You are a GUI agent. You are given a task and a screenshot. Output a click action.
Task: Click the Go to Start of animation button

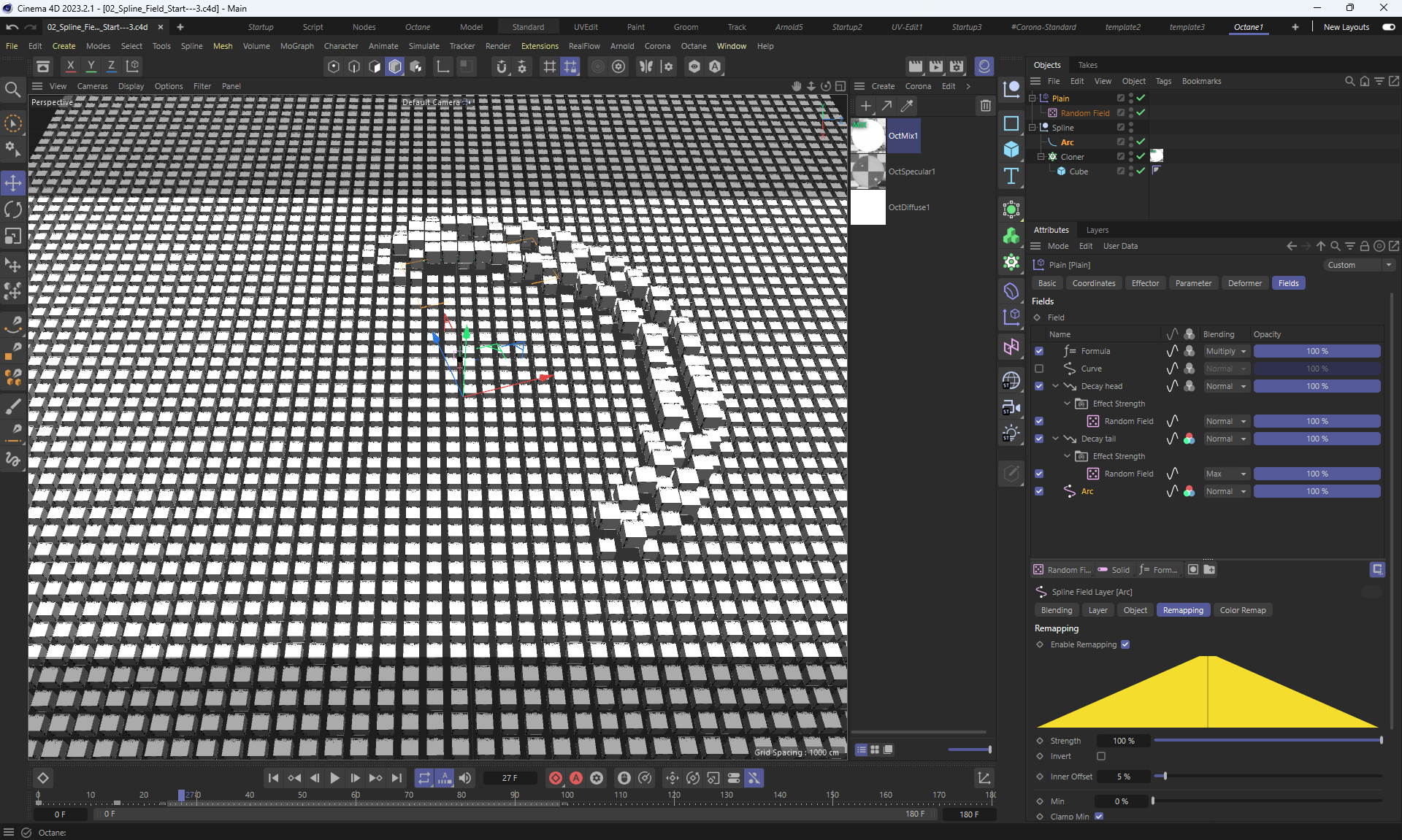273,778
